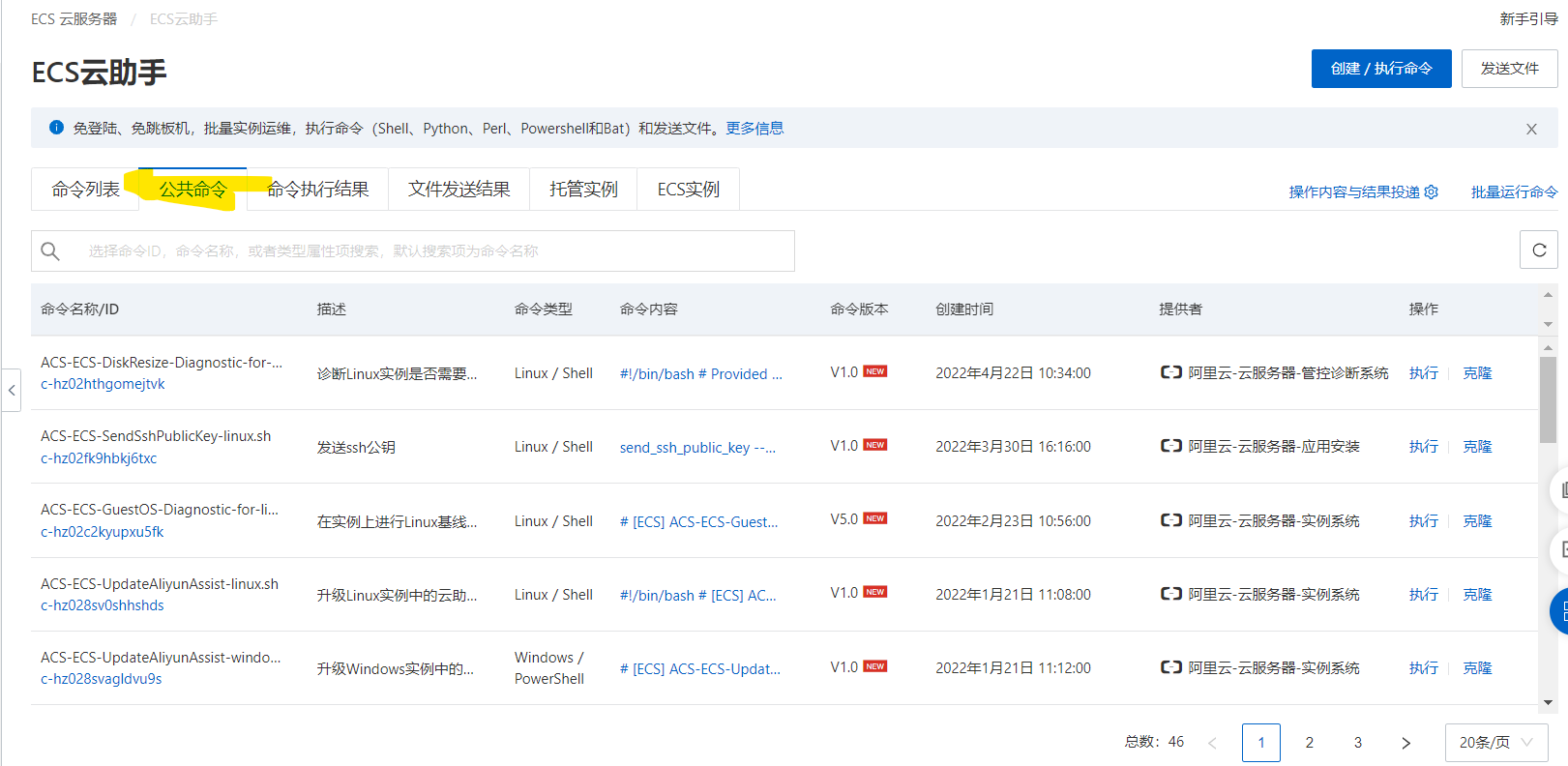Execute ACS-ECS-GuestOS-Diagnostic command
Screen dimensions: 1568x766
(x=1424, y=521)
